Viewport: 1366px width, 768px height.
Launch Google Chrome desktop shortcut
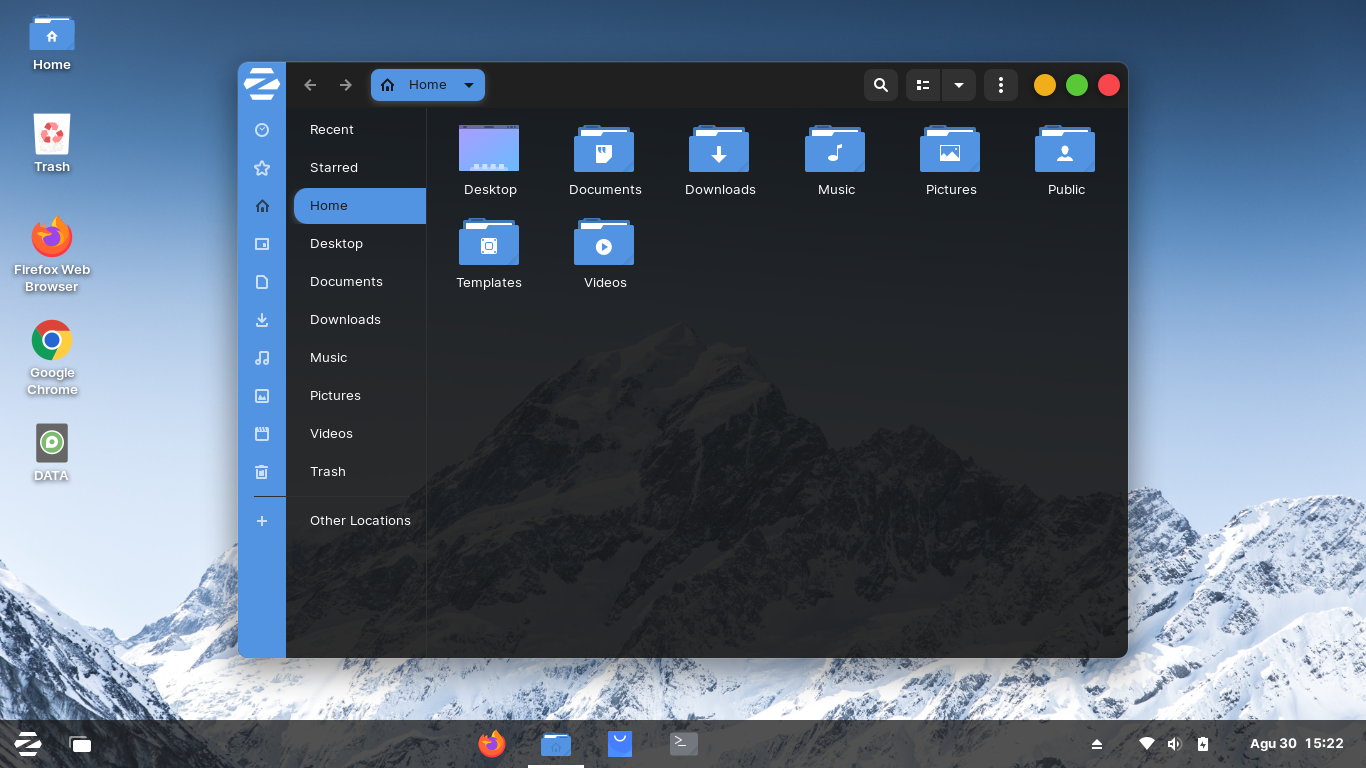tap(52, 358)
